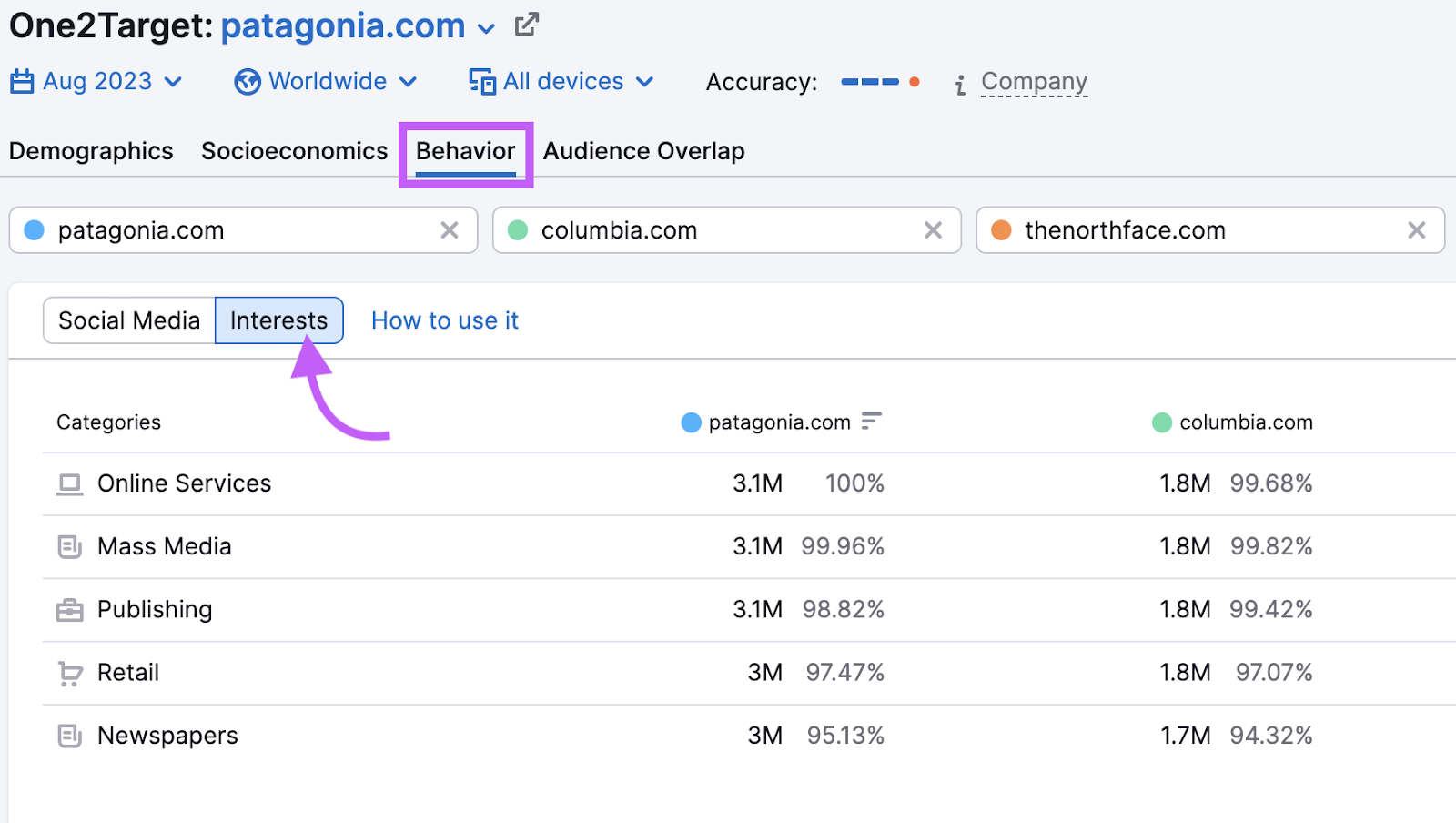Click the Newspapers category row
The image size is (1456, 823).
pyautogui.click(x=748, y=736)
